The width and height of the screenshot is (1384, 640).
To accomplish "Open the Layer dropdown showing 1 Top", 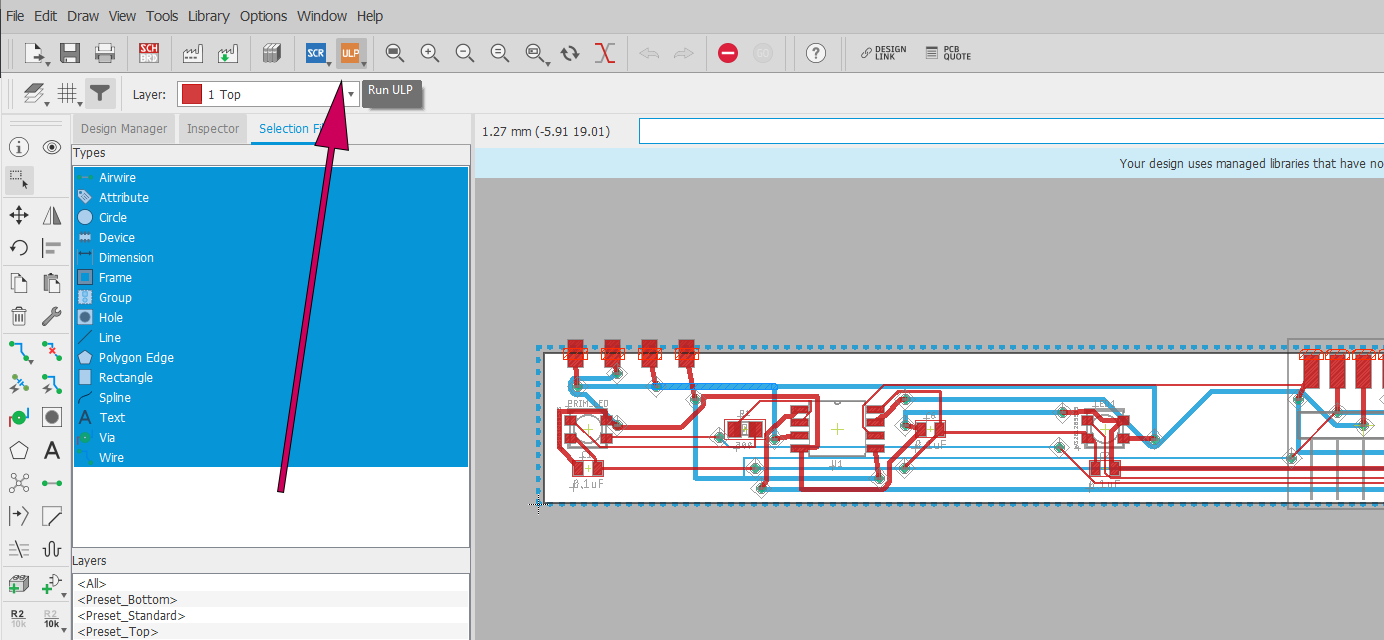I will [x=268, y=94].
